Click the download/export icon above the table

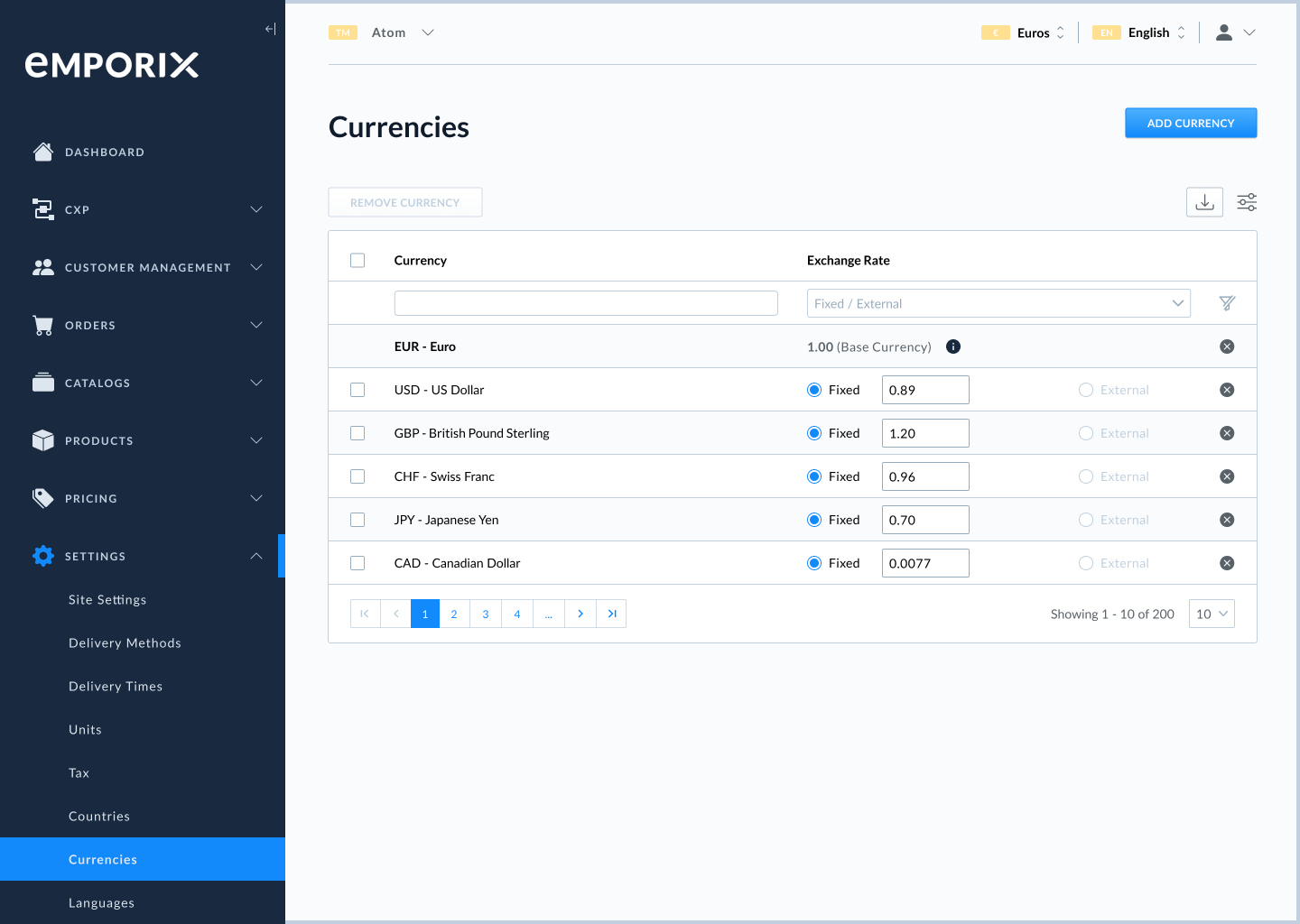[x=1204, y=202]
